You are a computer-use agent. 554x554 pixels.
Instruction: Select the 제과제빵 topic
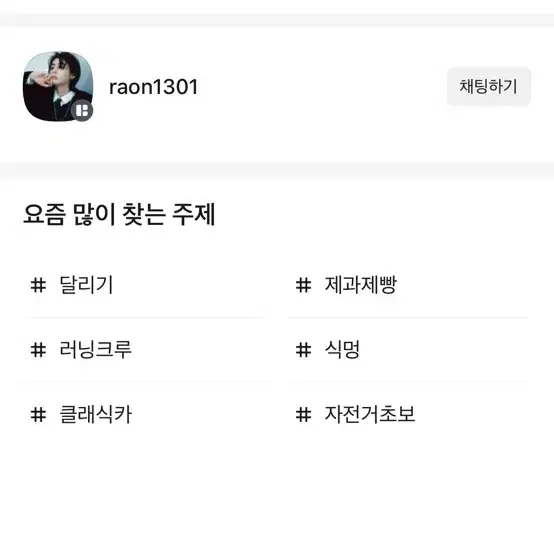click(x=361, y=285)
